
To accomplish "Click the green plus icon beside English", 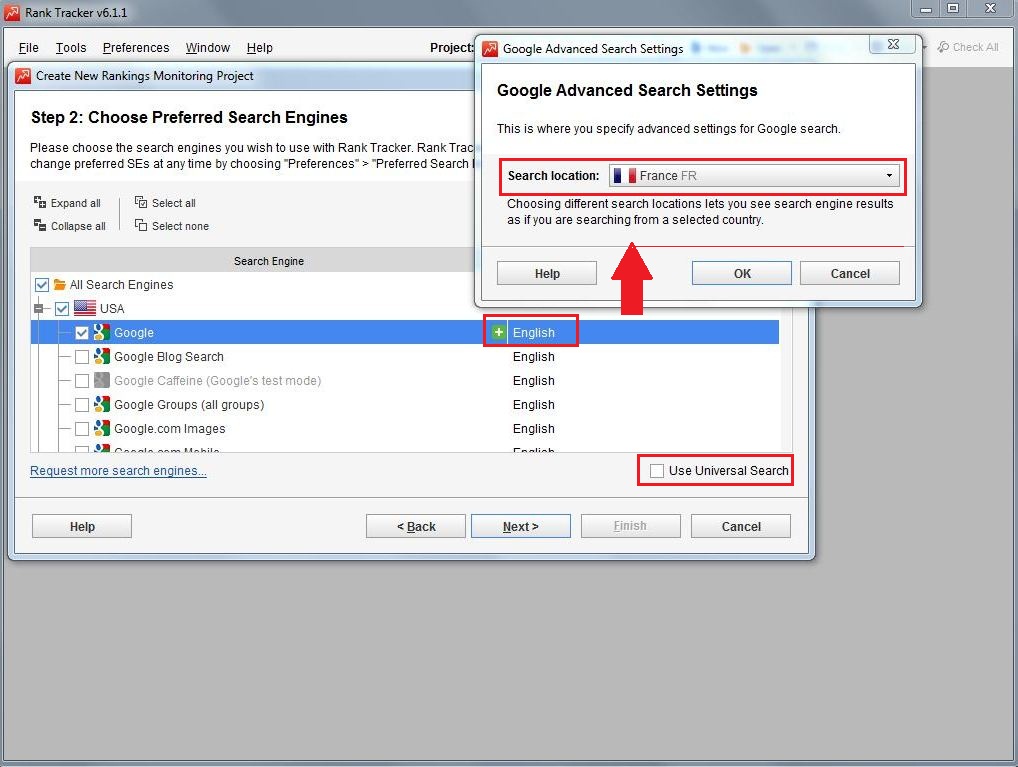I will click(x=498, y=333).
